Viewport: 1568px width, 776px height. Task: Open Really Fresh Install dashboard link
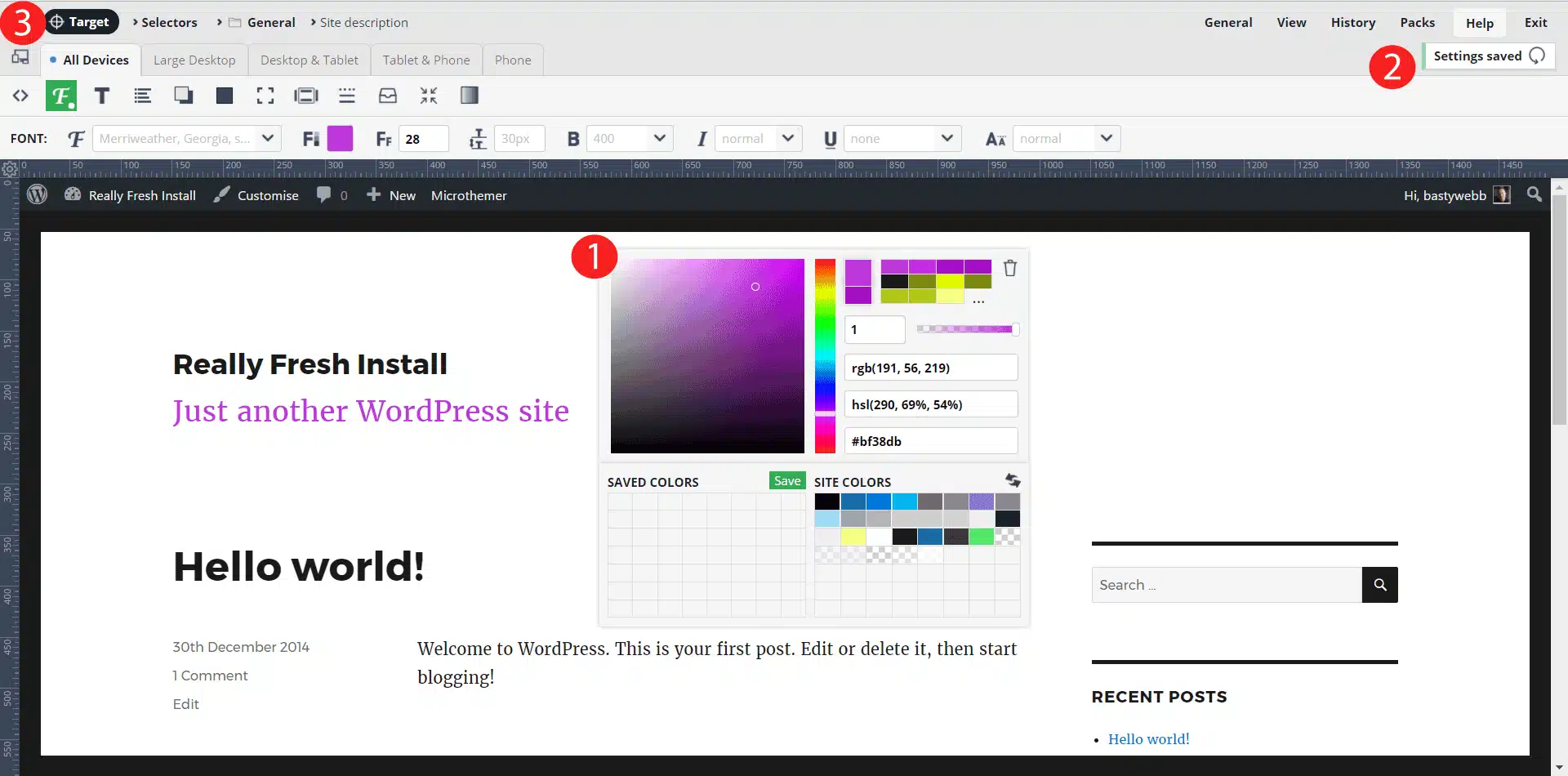[131, 195]
